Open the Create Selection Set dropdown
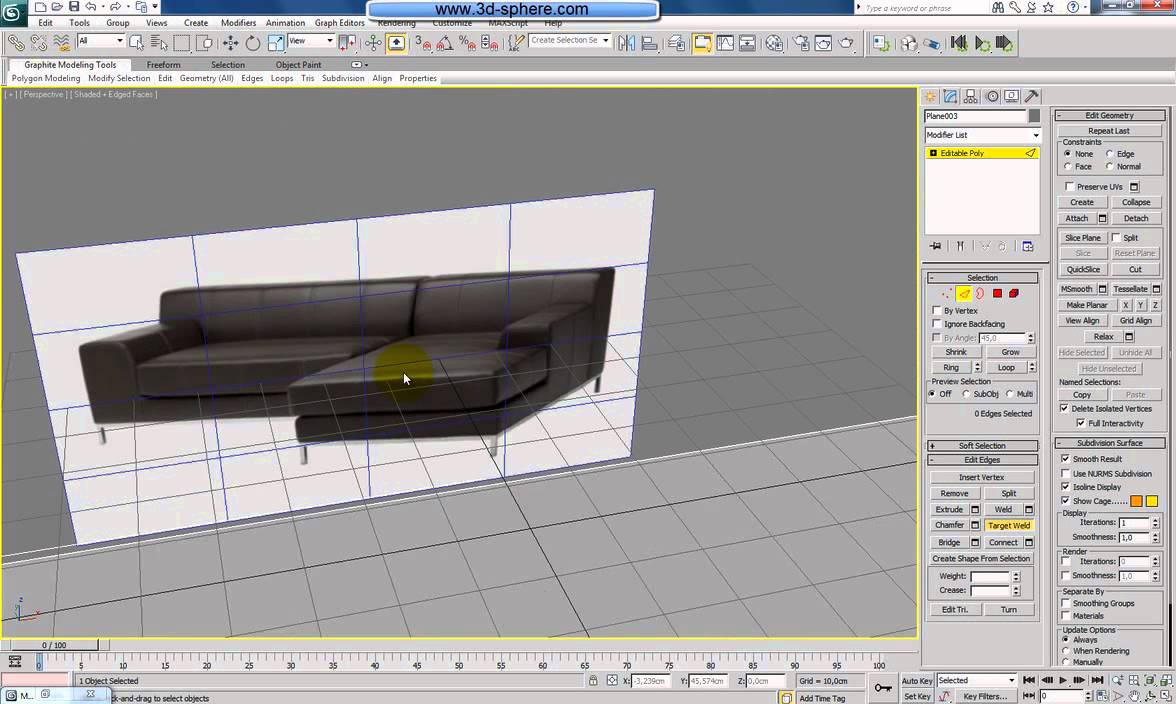 tap(570, 40)
